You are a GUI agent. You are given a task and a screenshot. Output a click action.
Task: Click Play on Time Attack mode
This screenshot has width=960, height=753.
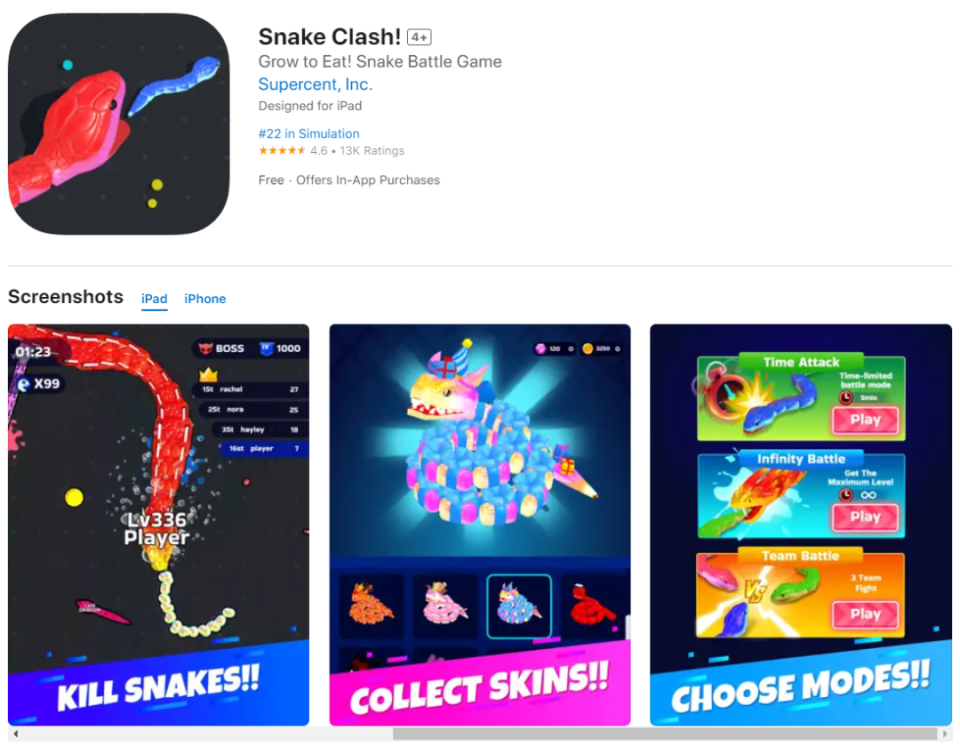(865, 420)
